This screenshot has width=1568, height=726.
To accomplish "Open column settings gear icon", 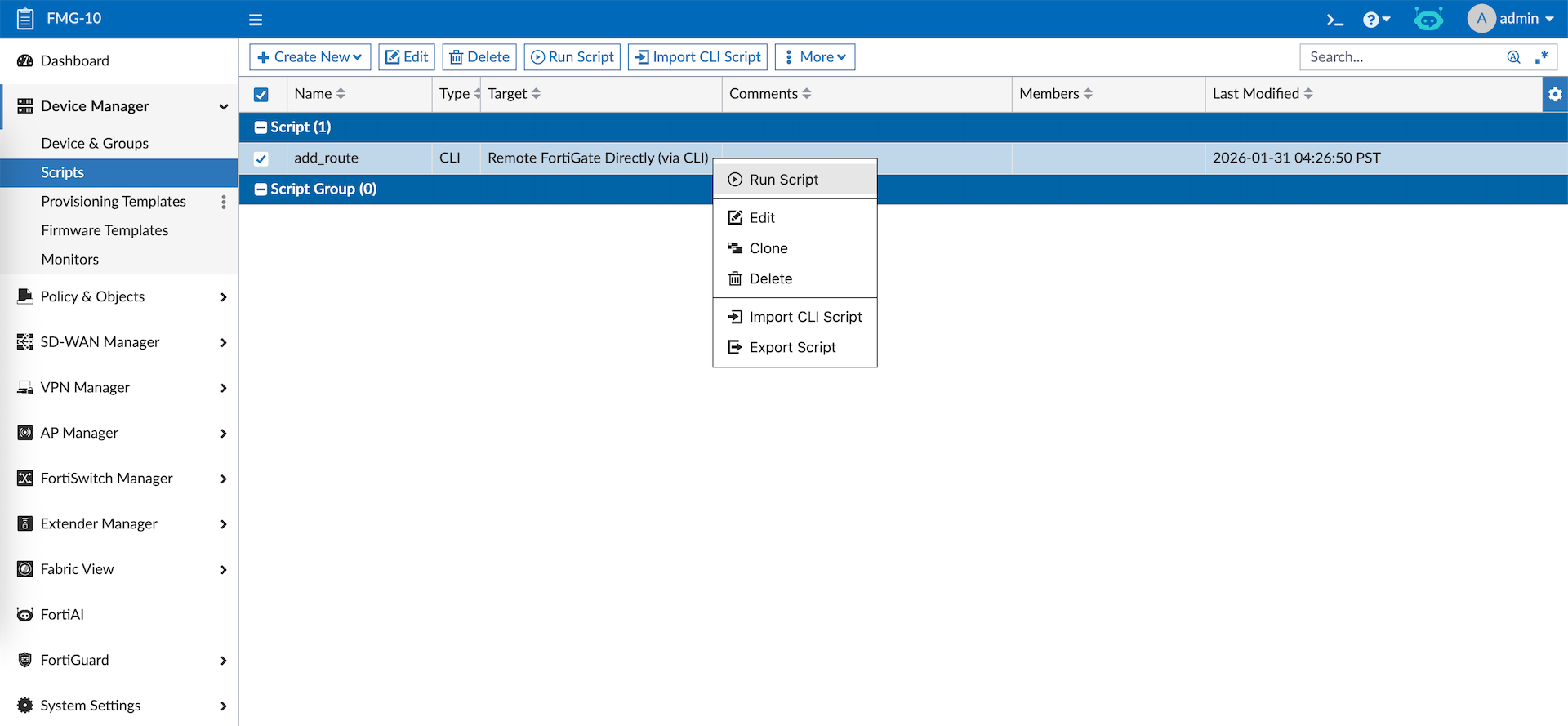I will 1555,94.
